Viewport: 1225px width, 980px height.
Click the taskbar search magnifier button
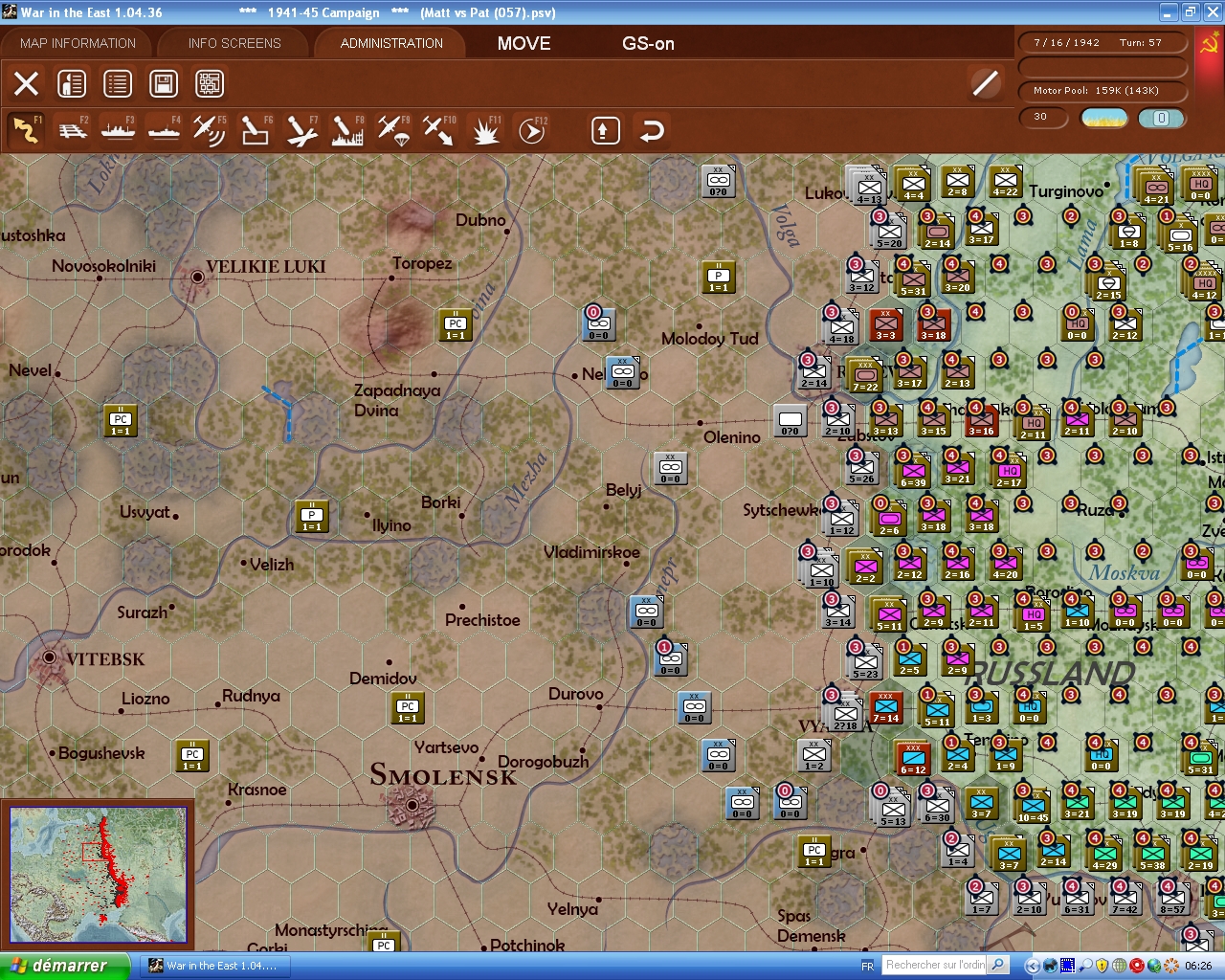pos(998,966)
